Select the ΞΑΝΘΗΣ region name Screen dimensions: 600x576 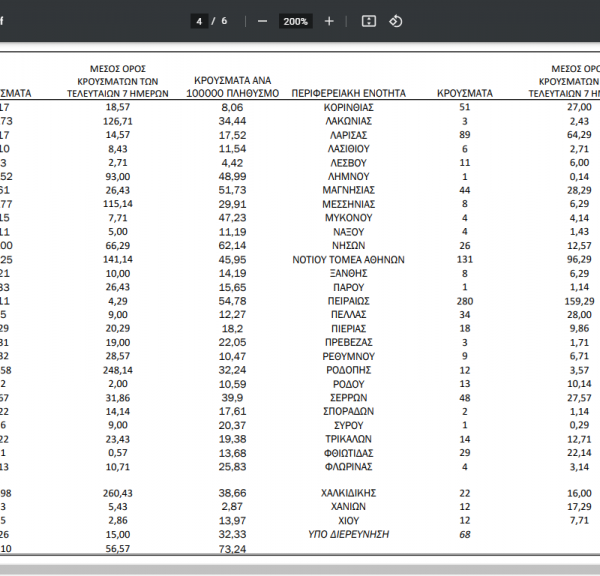(349, 273)
